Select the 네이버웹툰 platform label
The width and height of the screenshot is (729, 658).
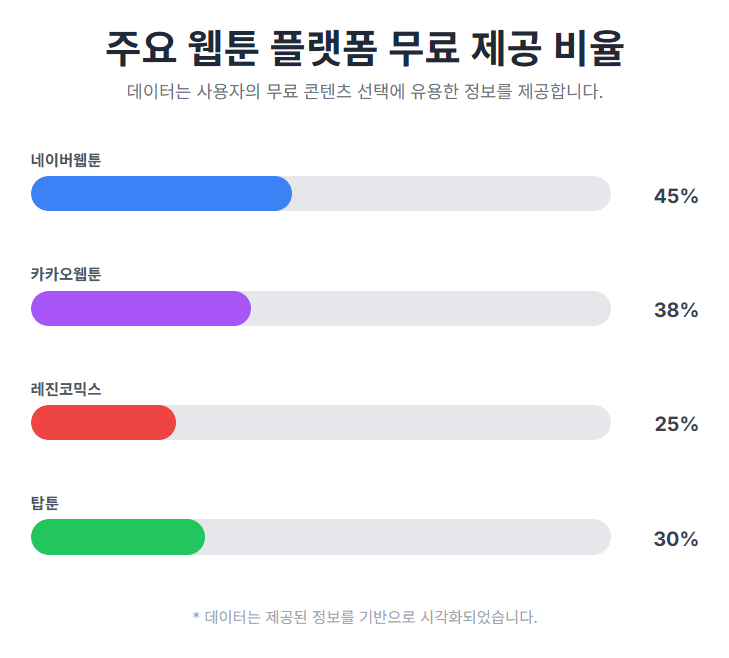(66, 159)
